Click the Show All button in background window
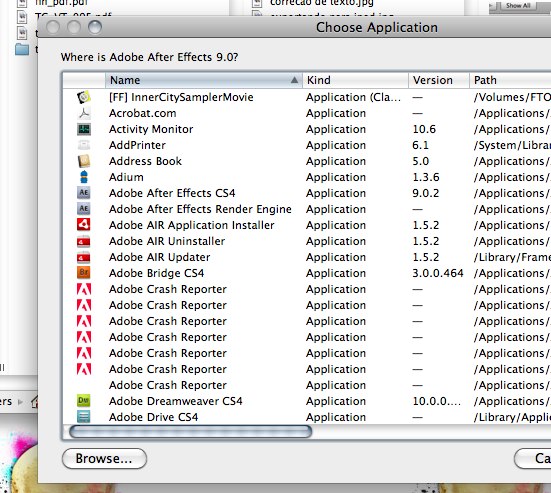Image resolution: width=551 pixels, height=493 pixels. pos(518,6)
